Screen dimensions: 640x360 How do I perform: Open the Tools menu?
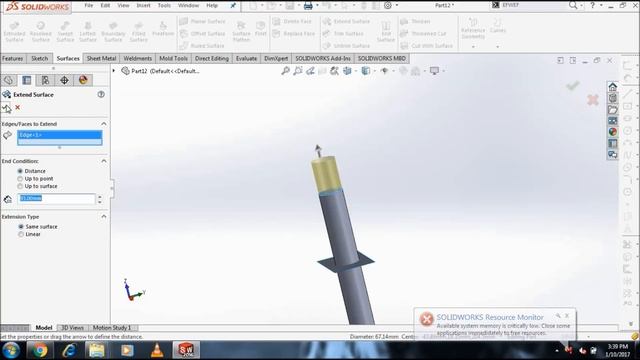pyautogui.click(x=164, y=6)
